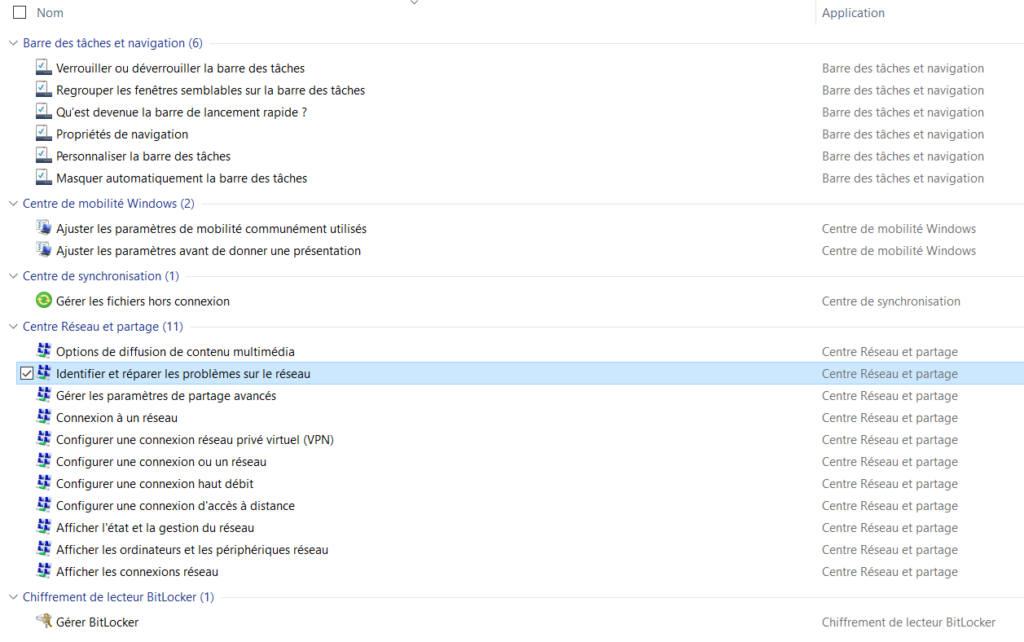Viewport: 1024px width, 642px height.
Task: Open Qu'est devenue la barre de lancement rapide ?
Action: click(x=182, y=112)
